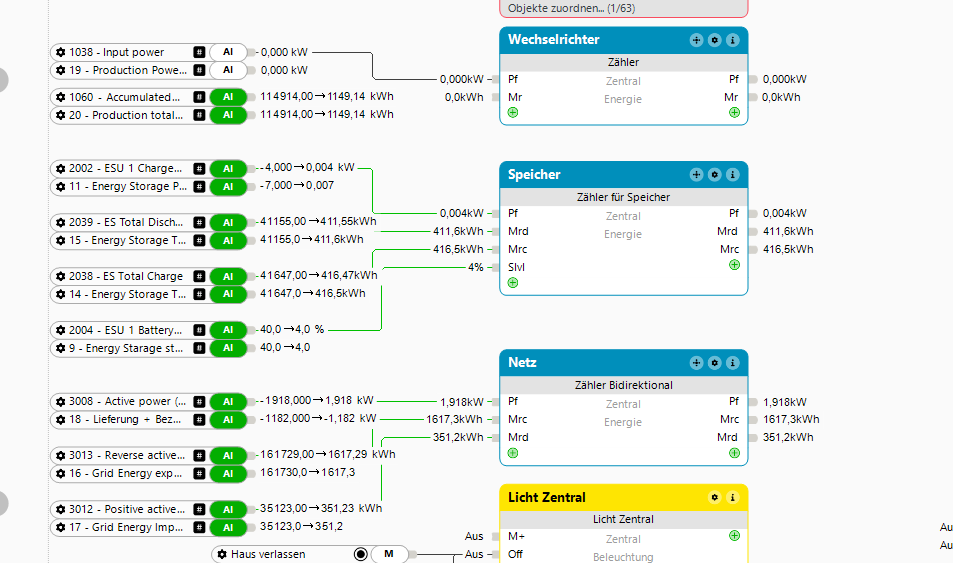
Task: Add output with green plus below Speicher Mrc output
Action: [734, 265]
